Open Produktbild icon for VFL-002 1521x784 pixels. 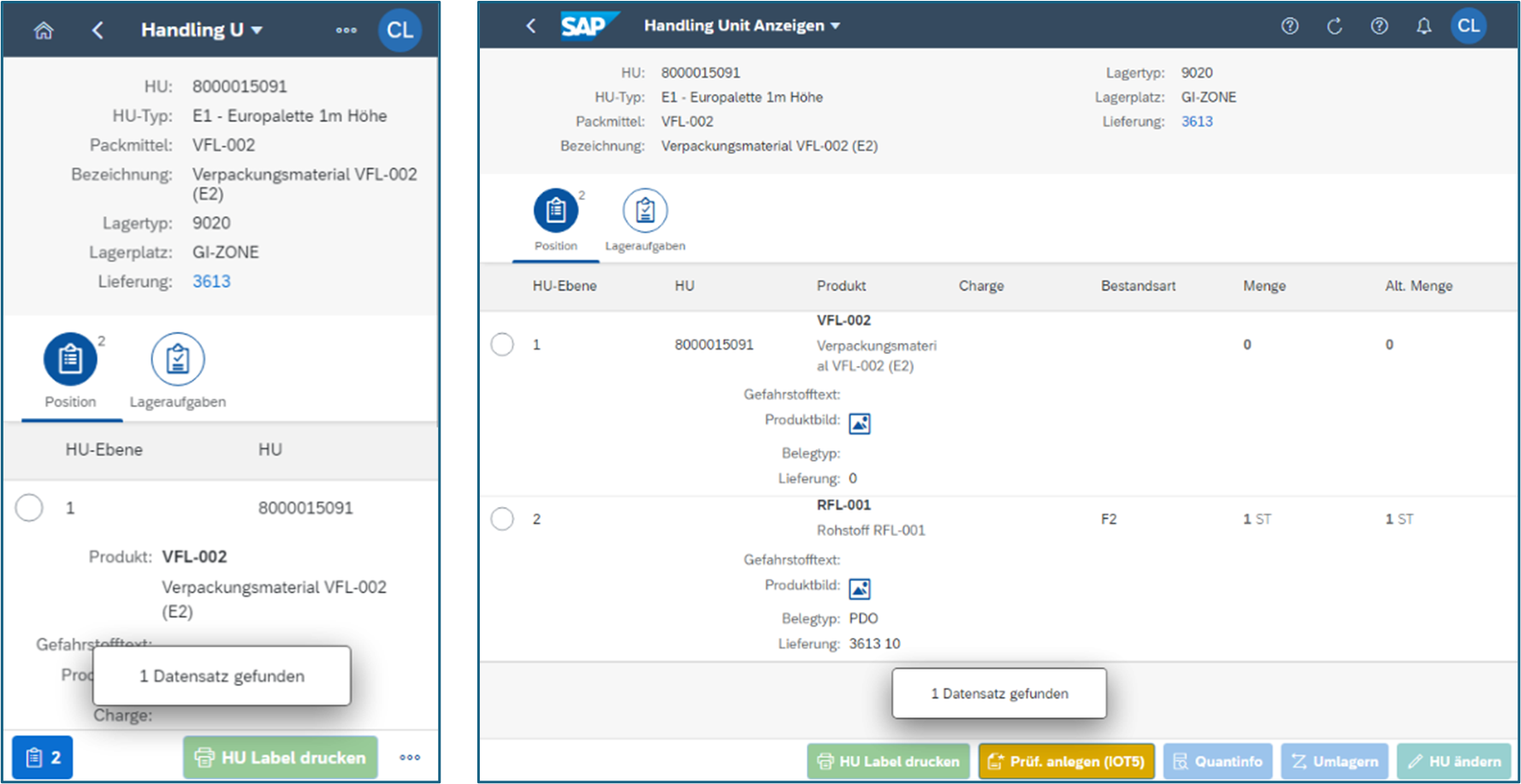tap(860, 423)
